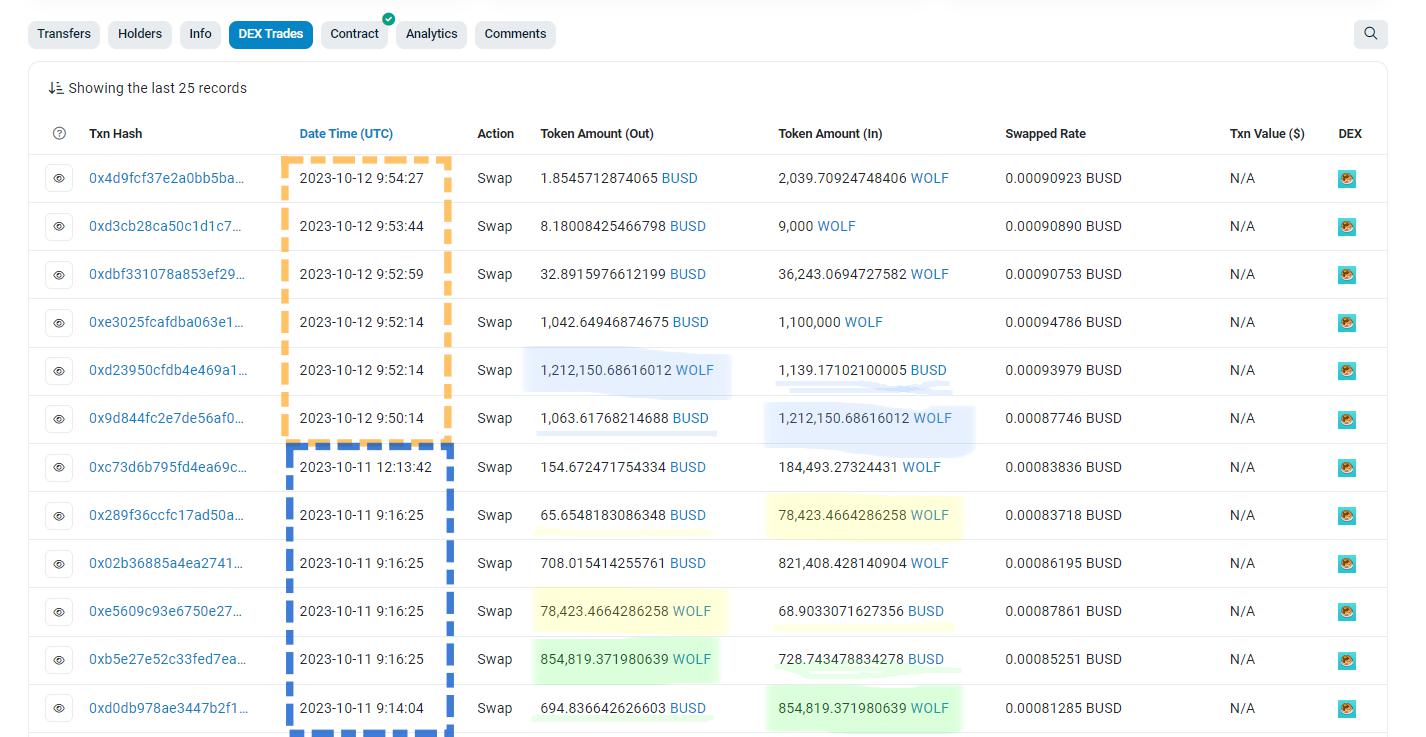Open transaction hash 0xd23950cfdb4e469a1 link
The height and width of the screenshot is (737, 1426).
click(x=168, y=370)
